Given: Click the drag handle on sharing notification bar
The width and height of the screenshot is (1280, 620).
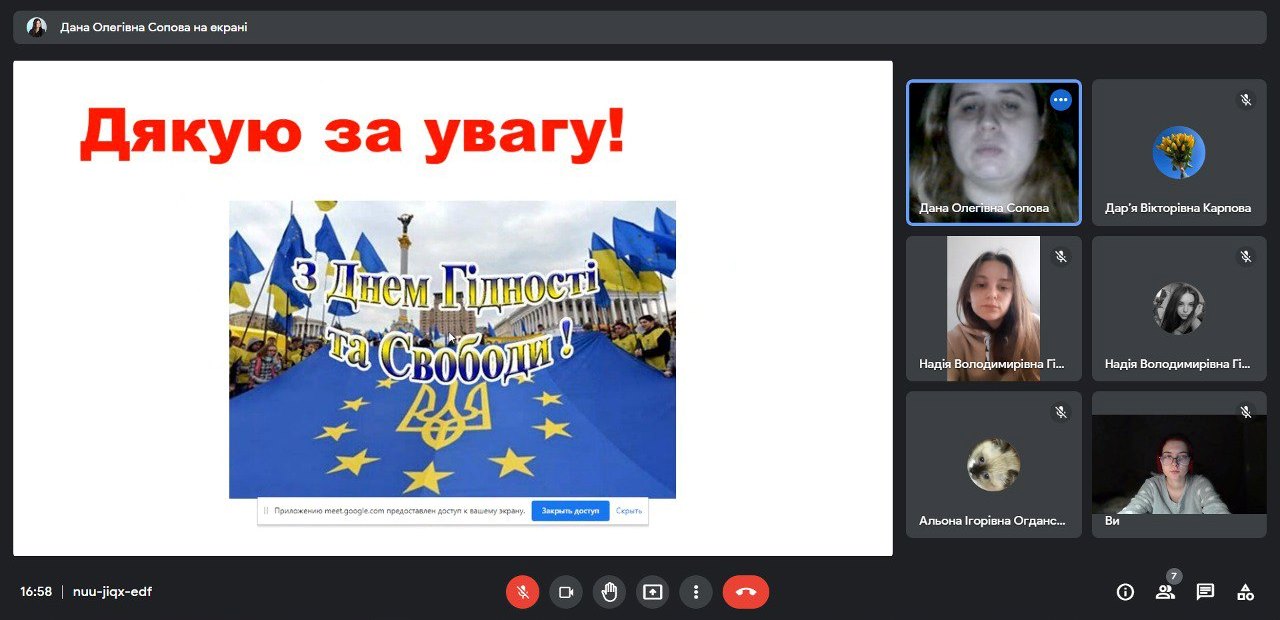Looking at the screenshot, I should point(266,511).
